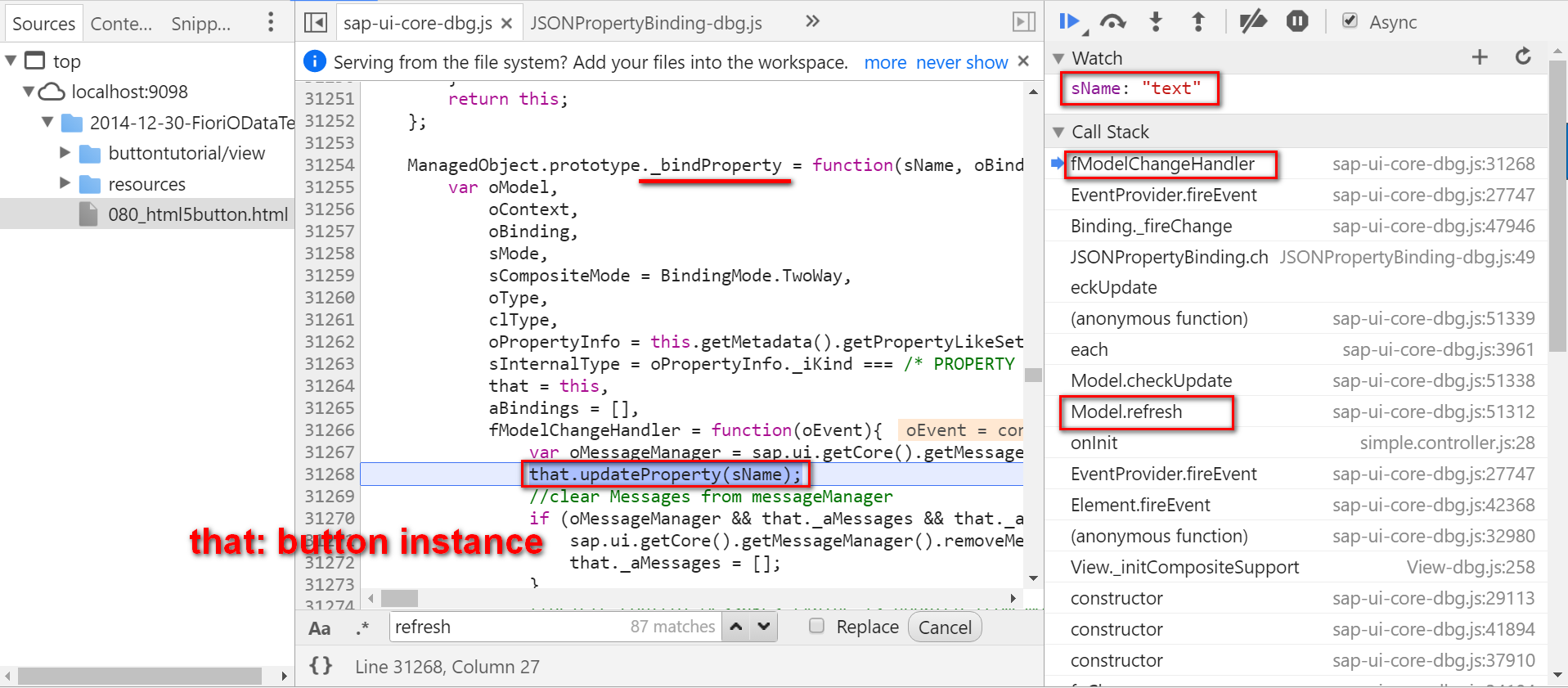This screenshot has width=1568, height=688.
Task: Set breakpoint on line number 31268
Action: [x=330, y=474]
